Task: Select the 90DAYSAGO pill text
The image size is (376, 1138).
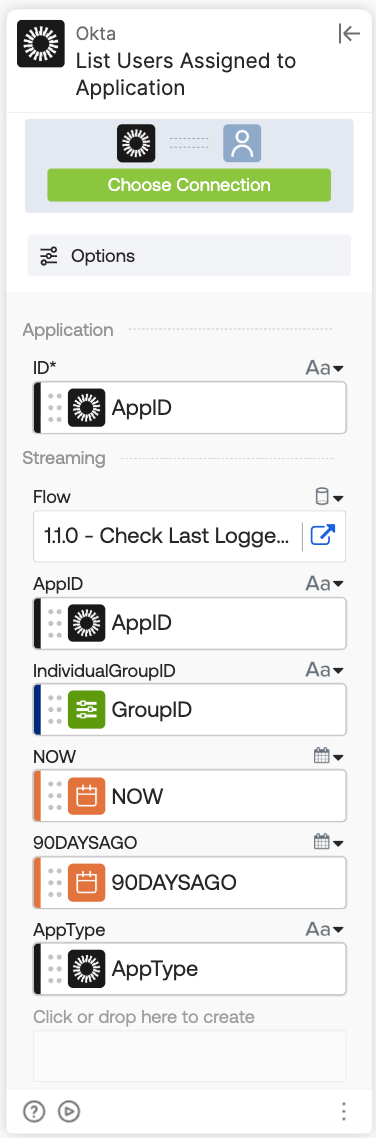Action: pos(174,883)
